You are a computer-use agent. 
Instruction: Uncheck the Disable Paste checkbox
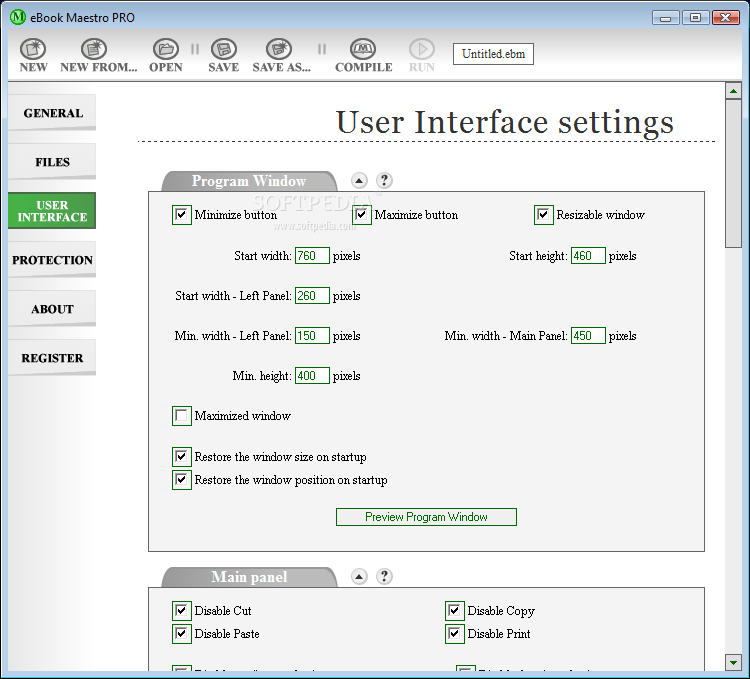pos(182,634)
